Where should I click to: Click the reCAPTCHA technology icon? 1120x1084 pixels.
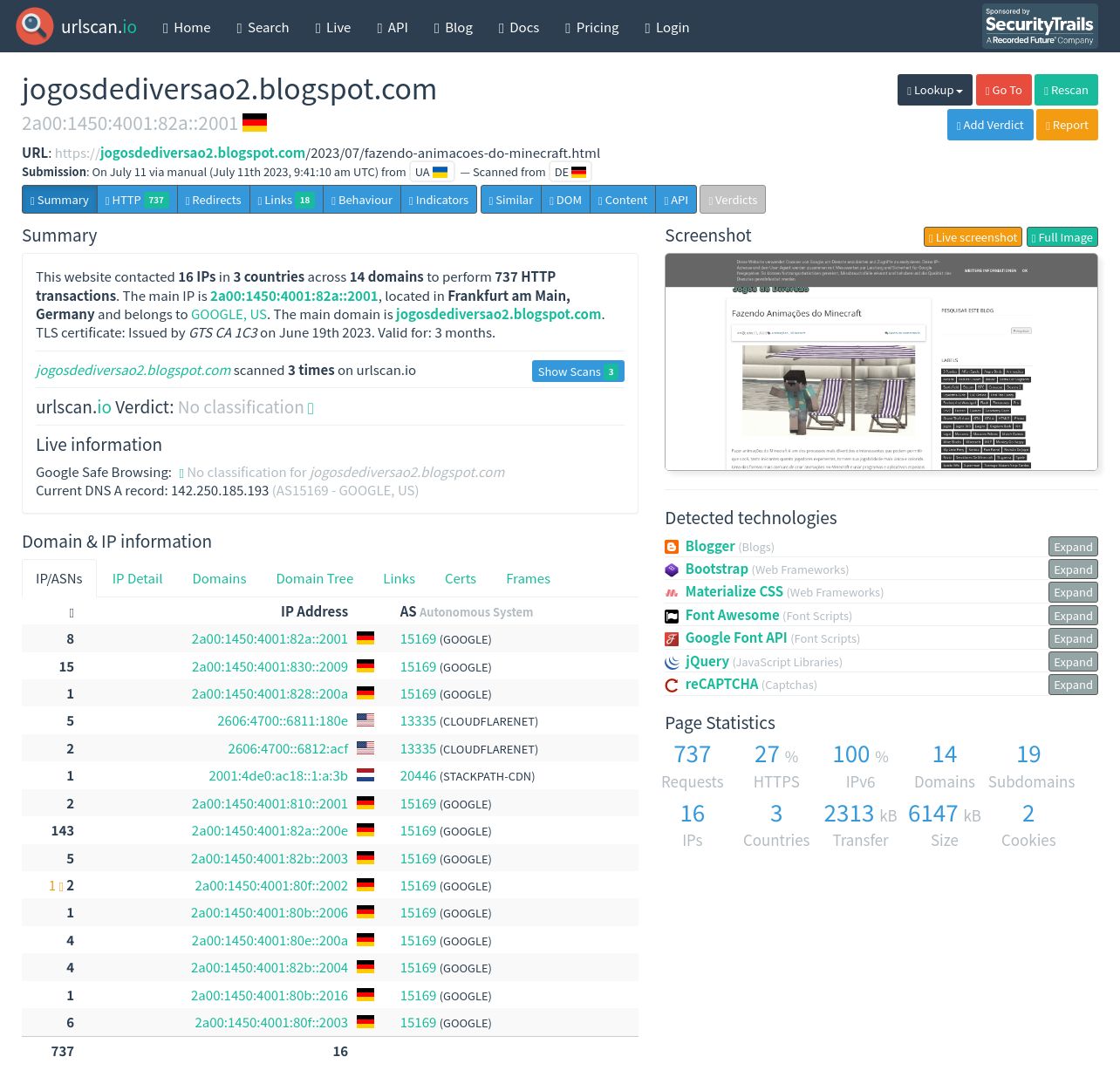[672, 685]
